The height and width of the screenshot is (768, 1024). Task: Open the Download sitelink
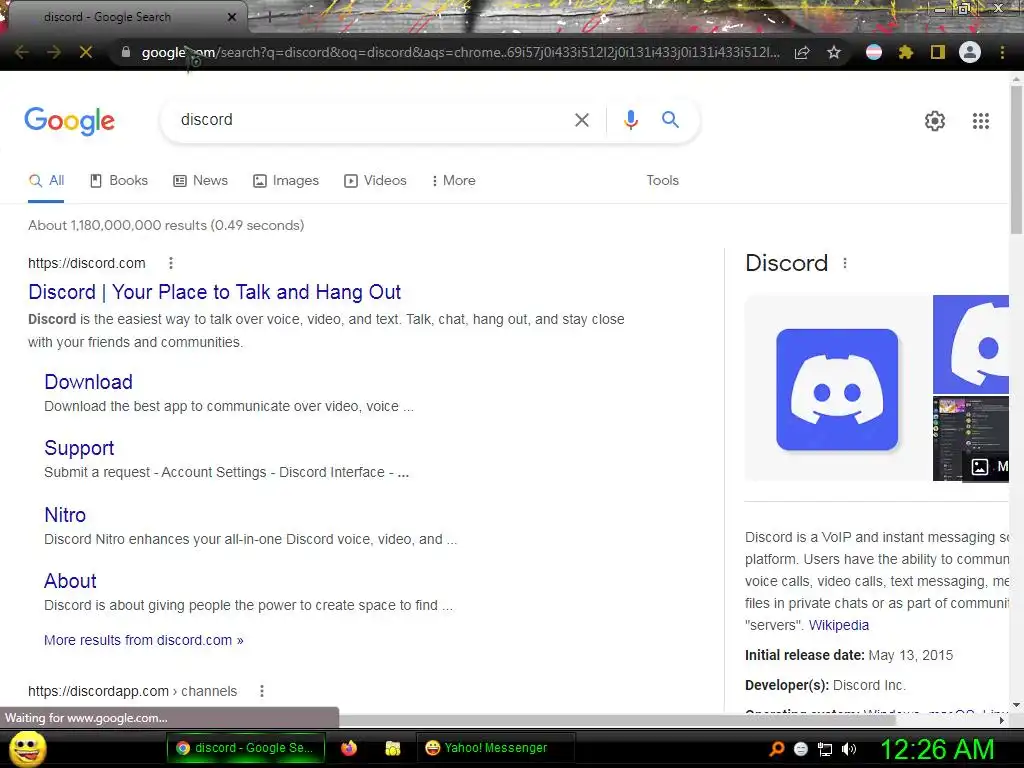click(88, 382)
